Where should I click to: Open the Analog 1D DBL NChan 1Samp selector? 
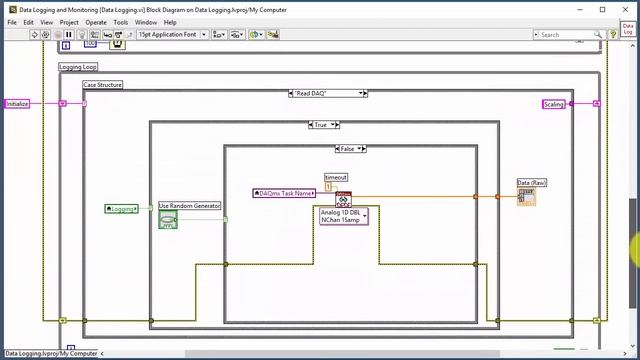coord(344,216)
